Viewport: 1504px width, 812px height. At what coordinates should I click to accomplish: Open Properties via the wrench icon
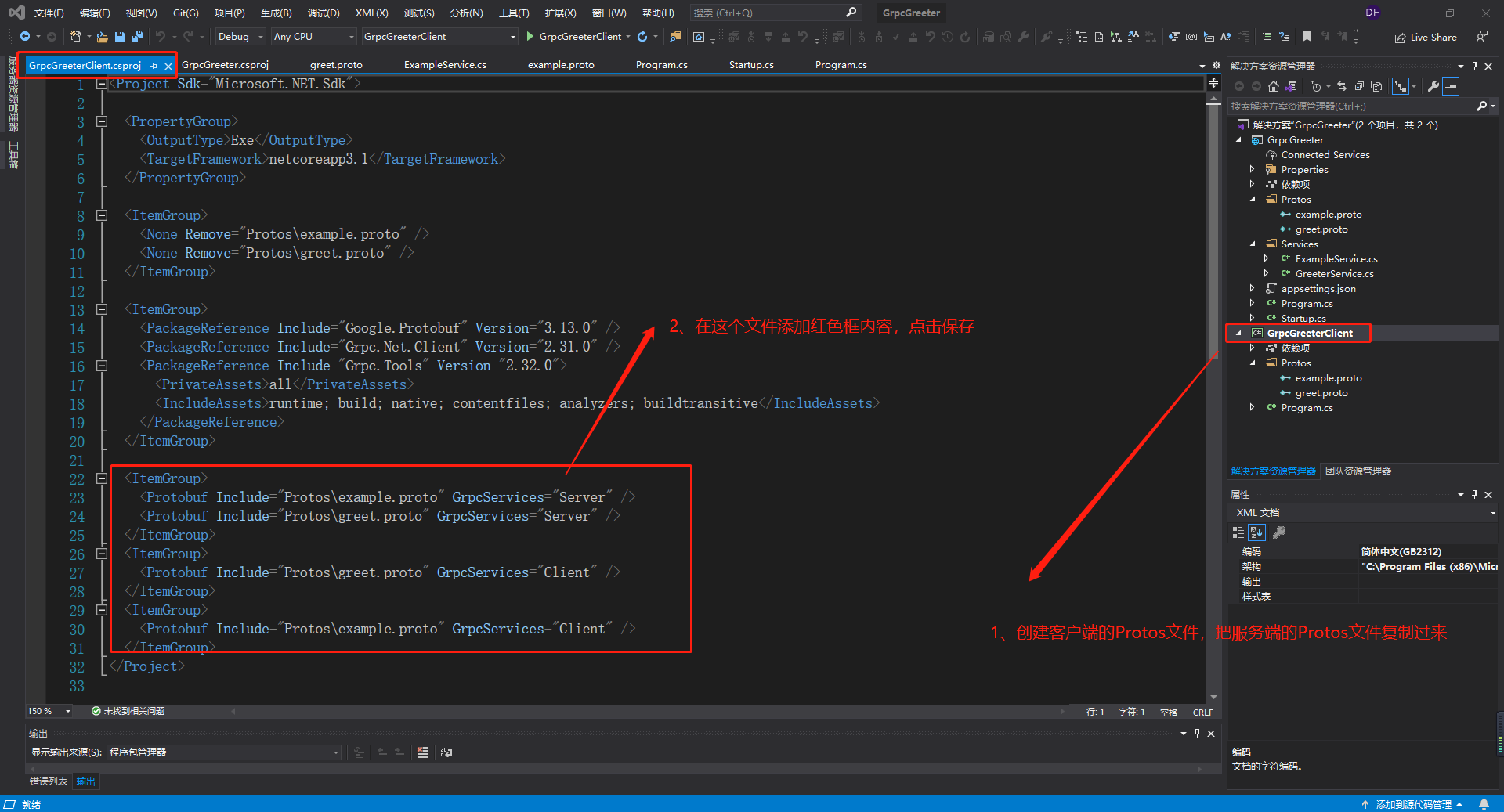point(1433,86)
